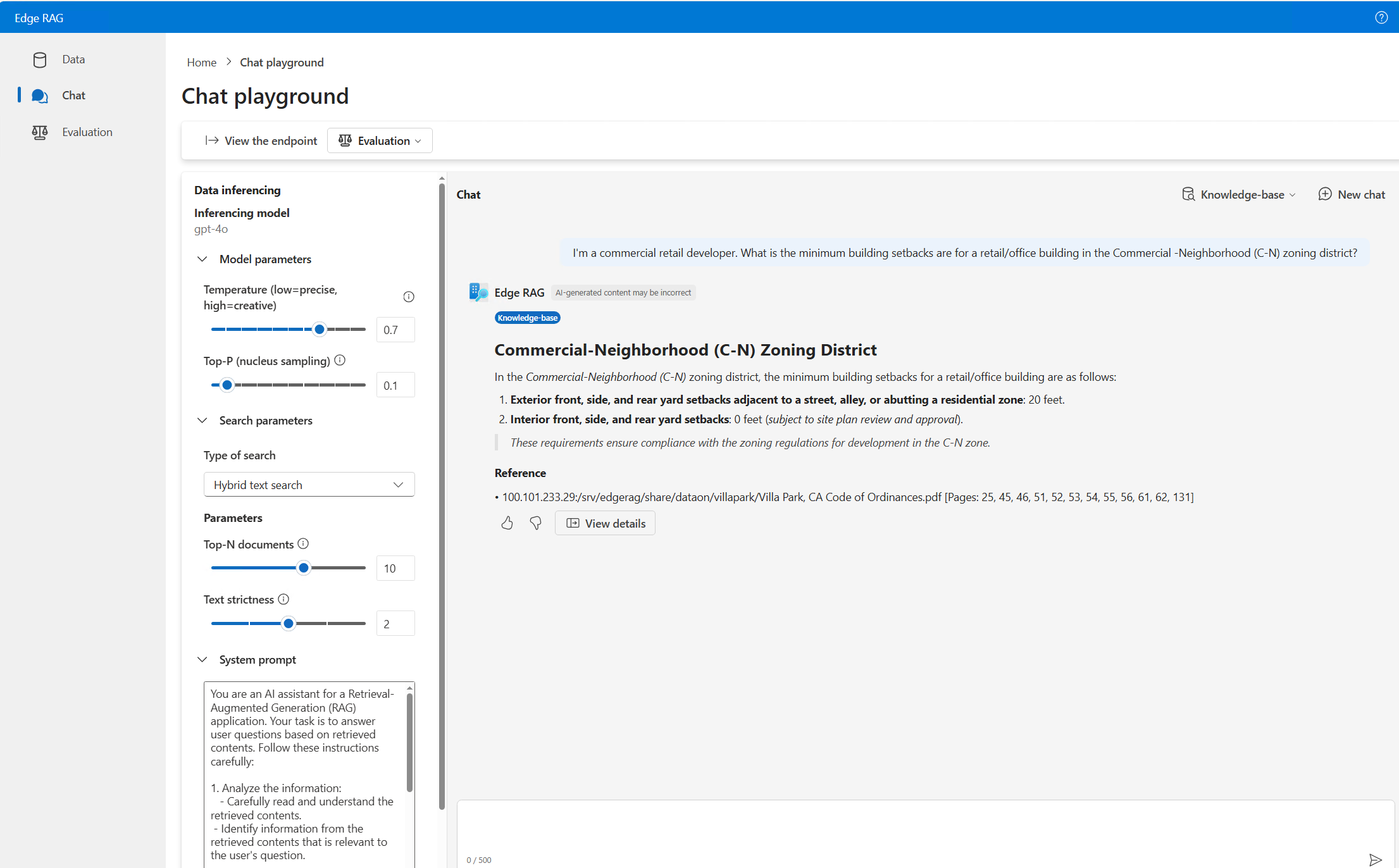Collapse the Search parameters section

pos(202,420)
